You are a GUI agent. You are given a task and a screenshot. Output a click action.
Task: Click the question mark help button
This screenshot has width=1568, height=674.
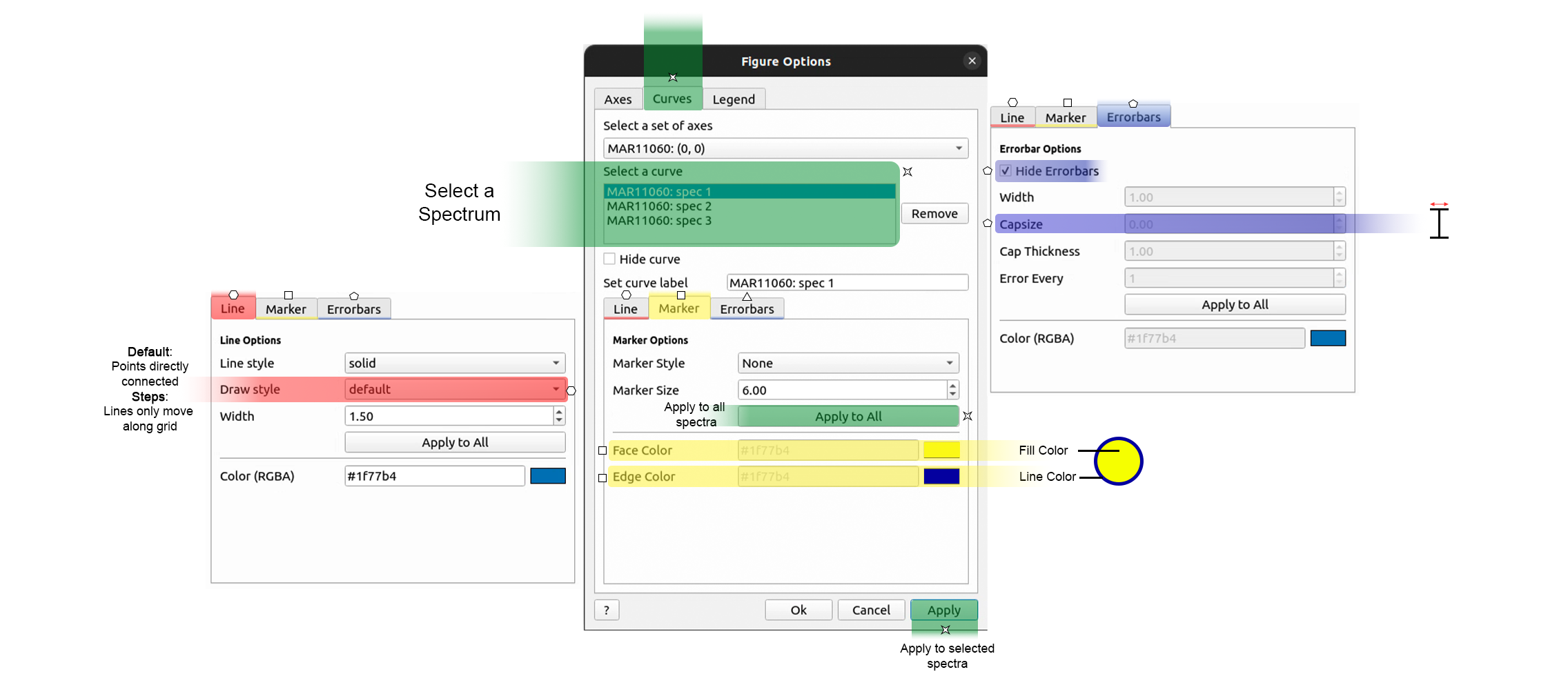point(606,610)
